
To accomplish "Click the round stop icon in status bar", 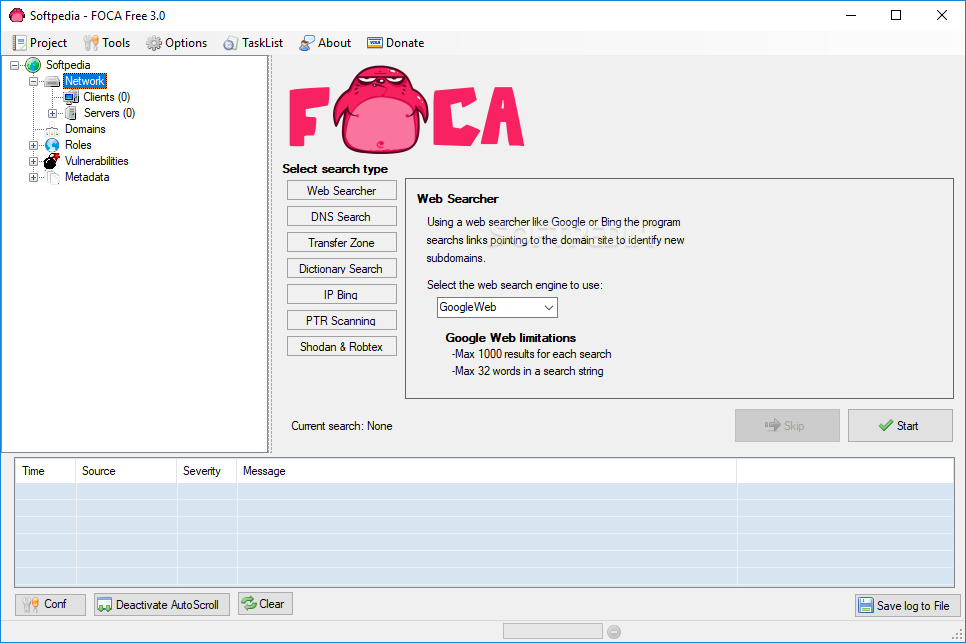I will point(614,632).
